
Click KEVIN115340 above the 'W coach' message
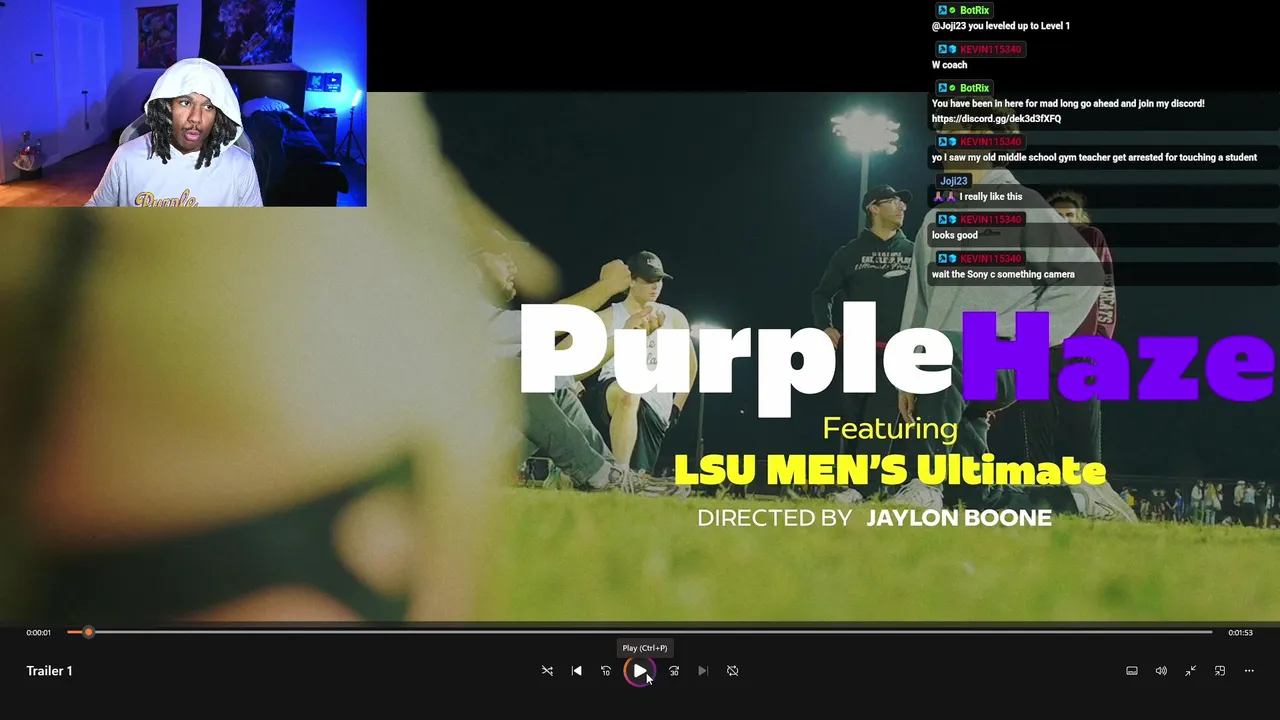[991, 49]
